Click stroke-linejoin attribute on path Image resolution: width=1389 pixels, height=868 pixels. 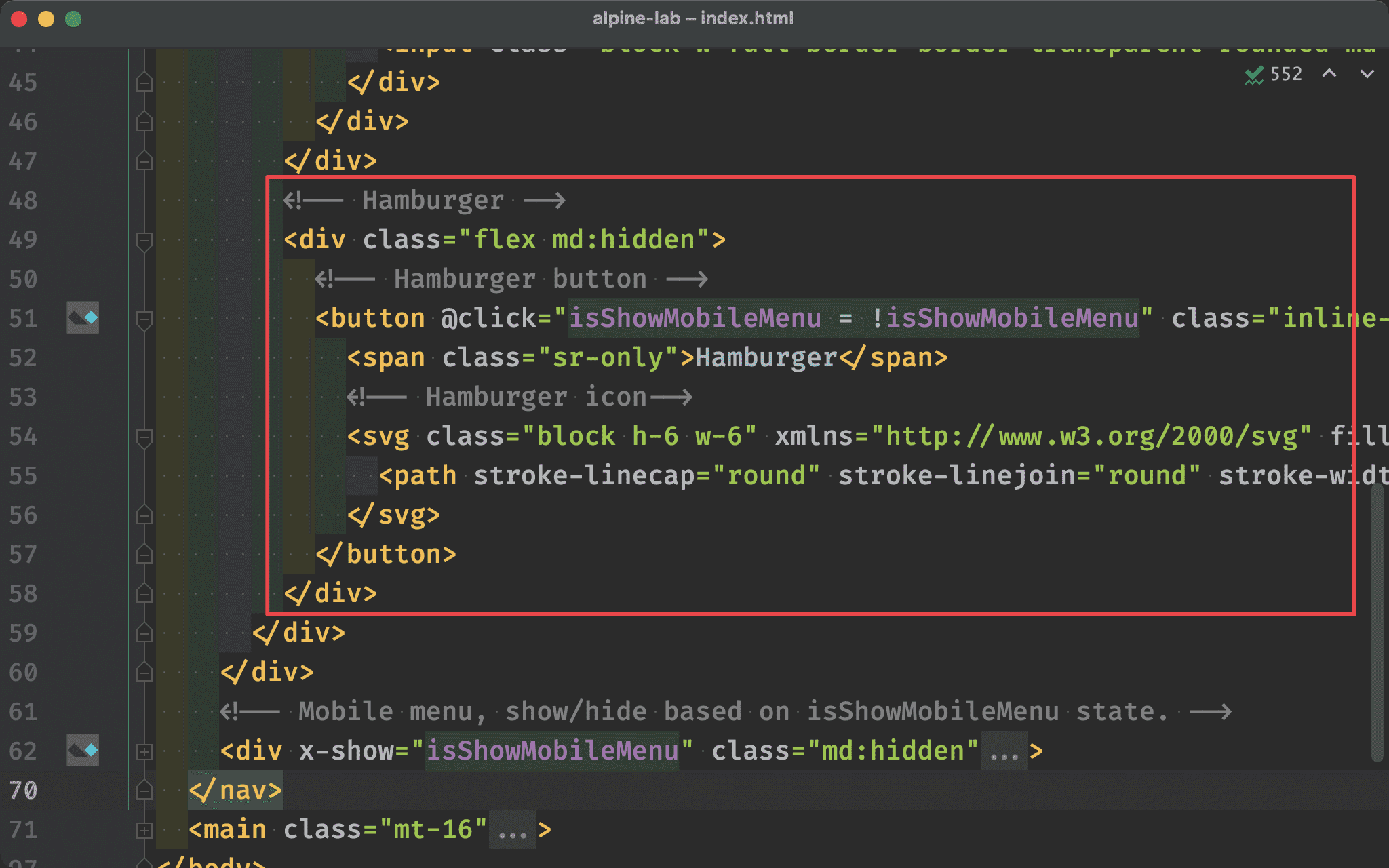(x=957, y=476)
